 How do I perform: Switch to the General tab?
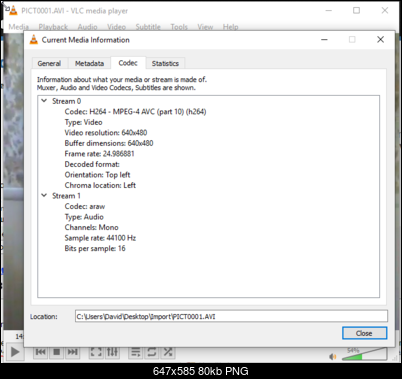pos(49,63)
